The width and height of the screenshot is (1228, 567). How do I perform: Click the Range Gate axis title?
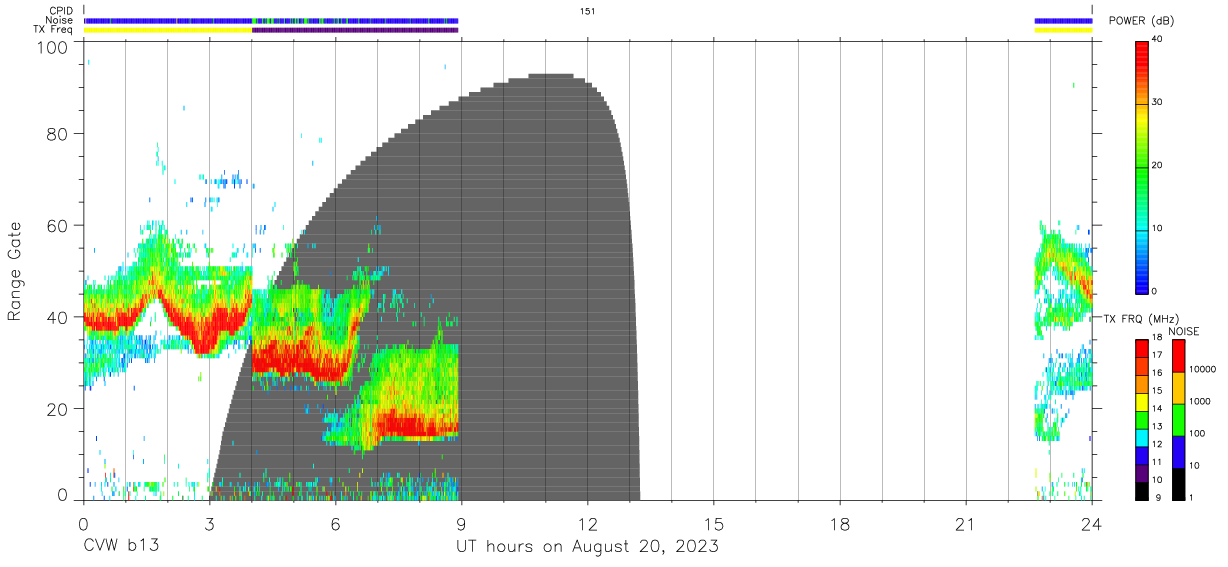click(16, 271)
